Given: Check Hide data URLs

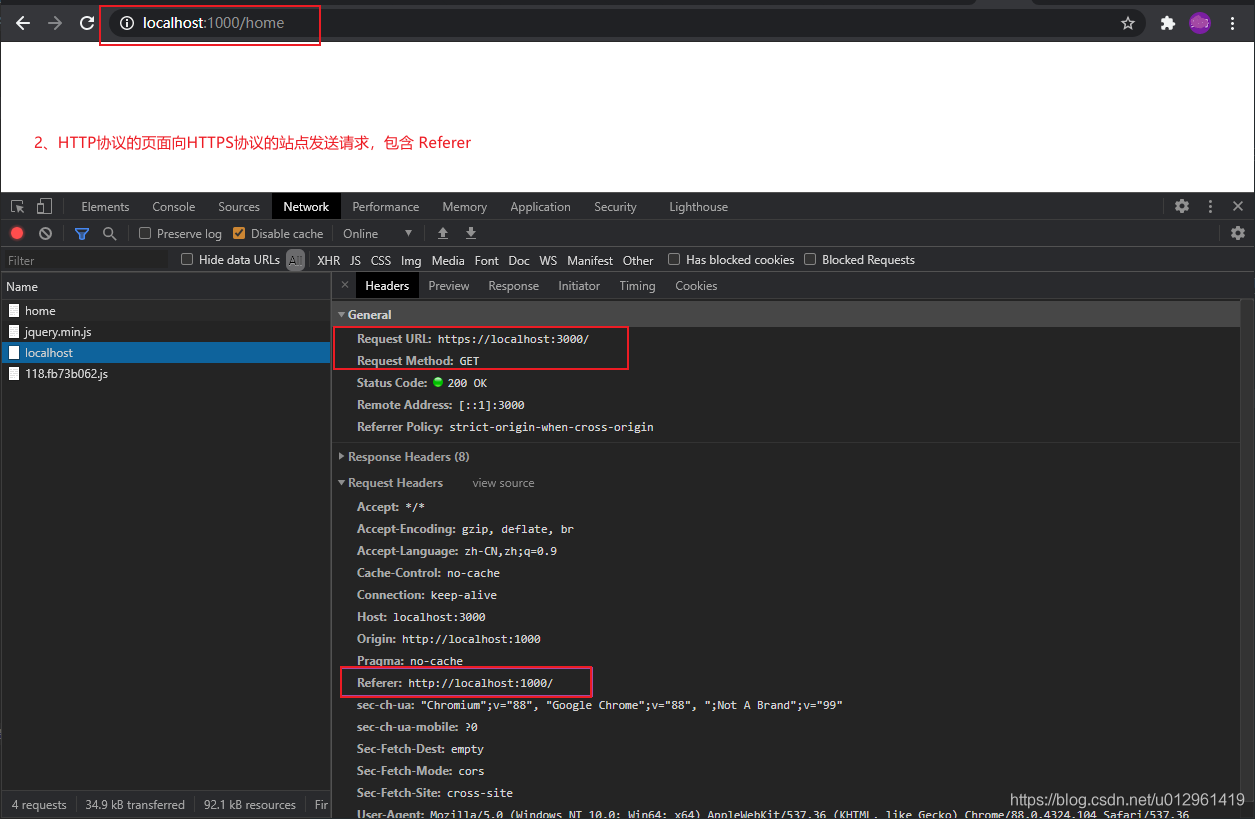Looking at the screenshot, I should tap(187, 259).
